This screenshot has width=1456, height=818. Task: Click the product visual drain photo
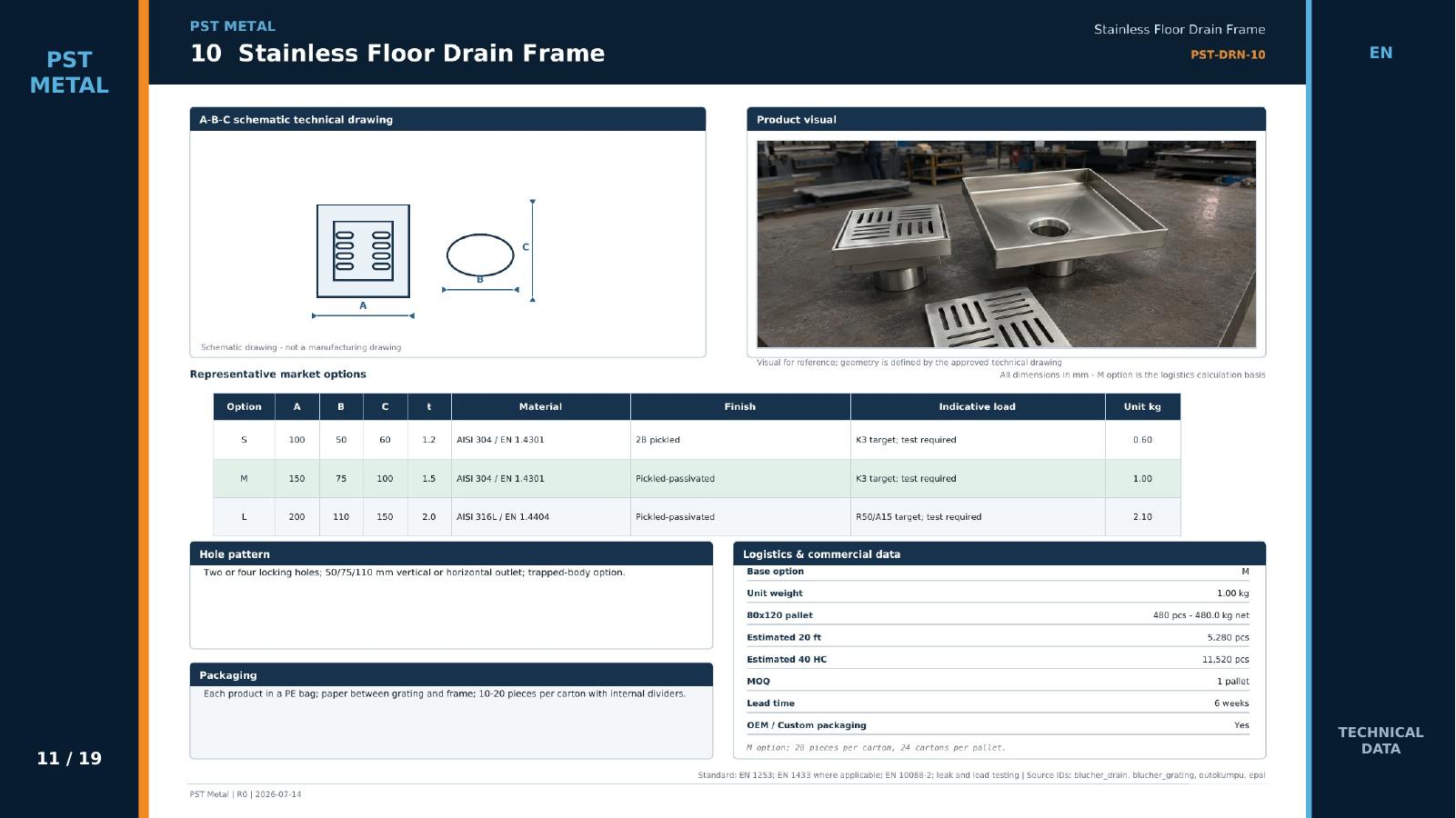point(1006,244)
